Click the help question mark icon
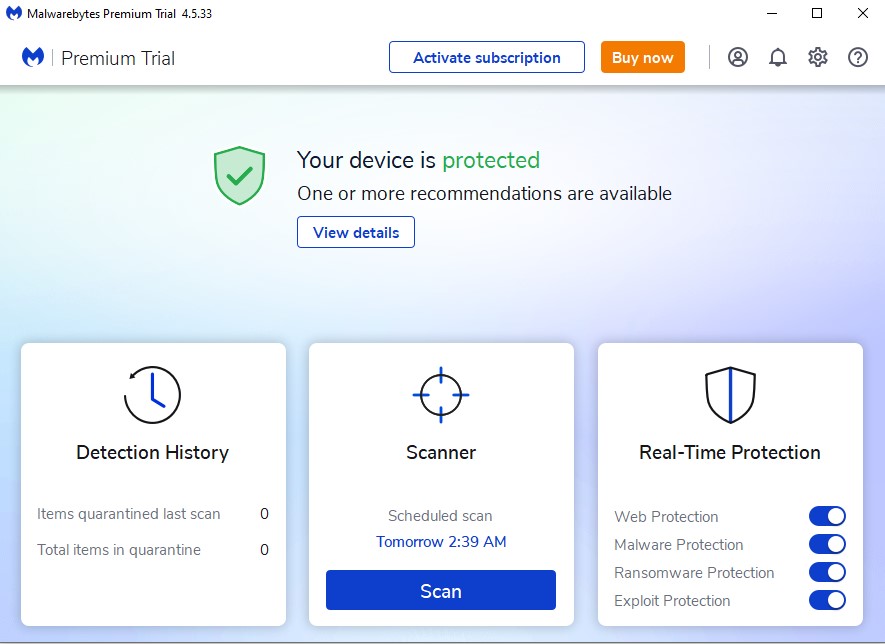This screenshot has width=885, height=644. click(858, 57)
